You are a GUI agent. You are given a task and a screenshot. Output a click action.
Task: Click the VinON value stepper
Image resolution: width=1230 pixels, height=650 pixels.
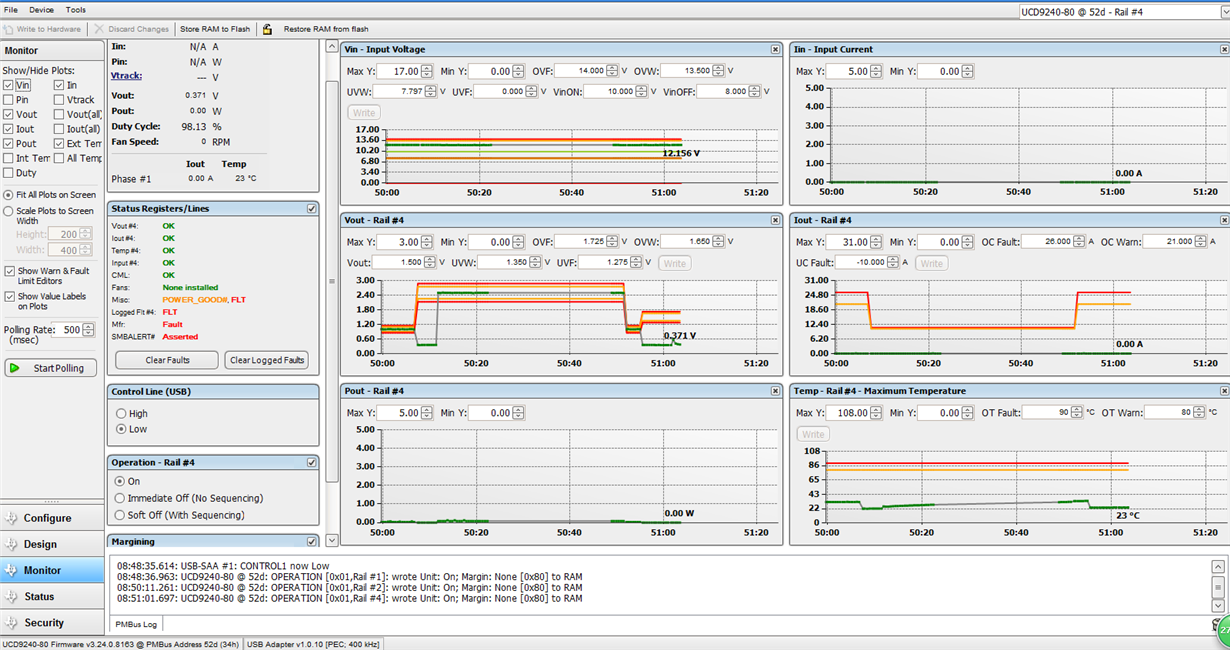[x=643, y=91]
